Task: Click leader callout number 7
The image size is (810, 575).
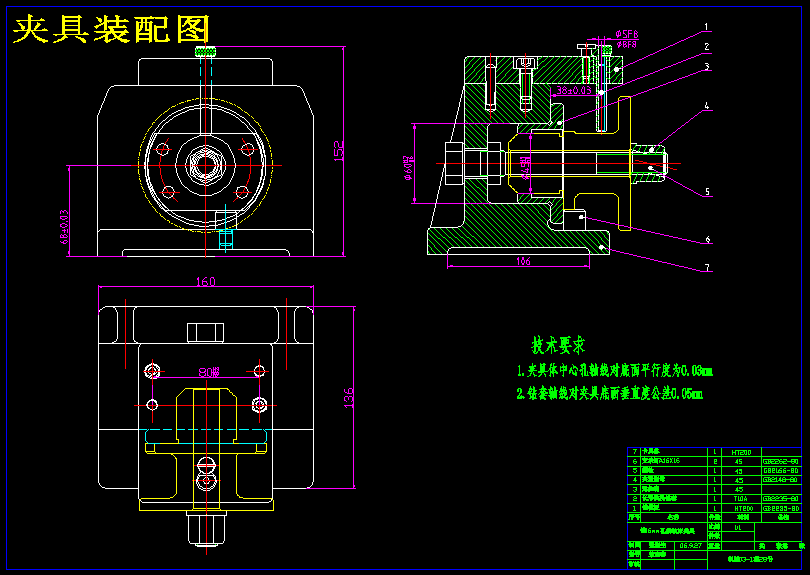Action: tap(708, 268)
